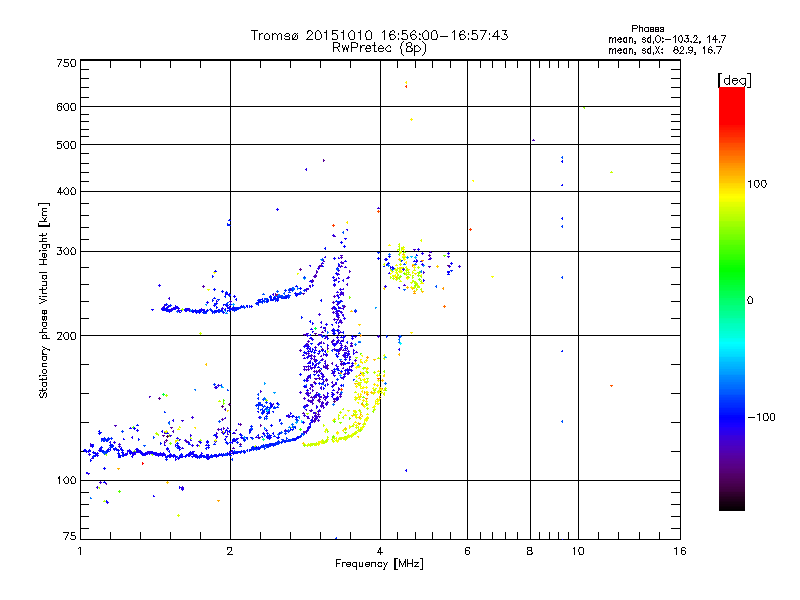This screenshot has width=800, height=600.
Task: Click the x-axis tick label '2'
Action: (230, 551)
